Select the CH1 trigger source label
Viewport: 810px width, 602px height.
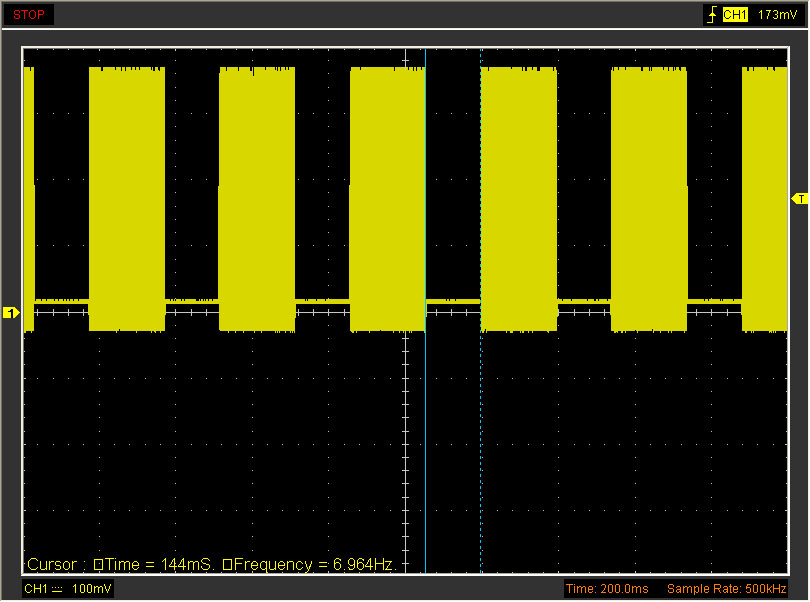(735, 15)
